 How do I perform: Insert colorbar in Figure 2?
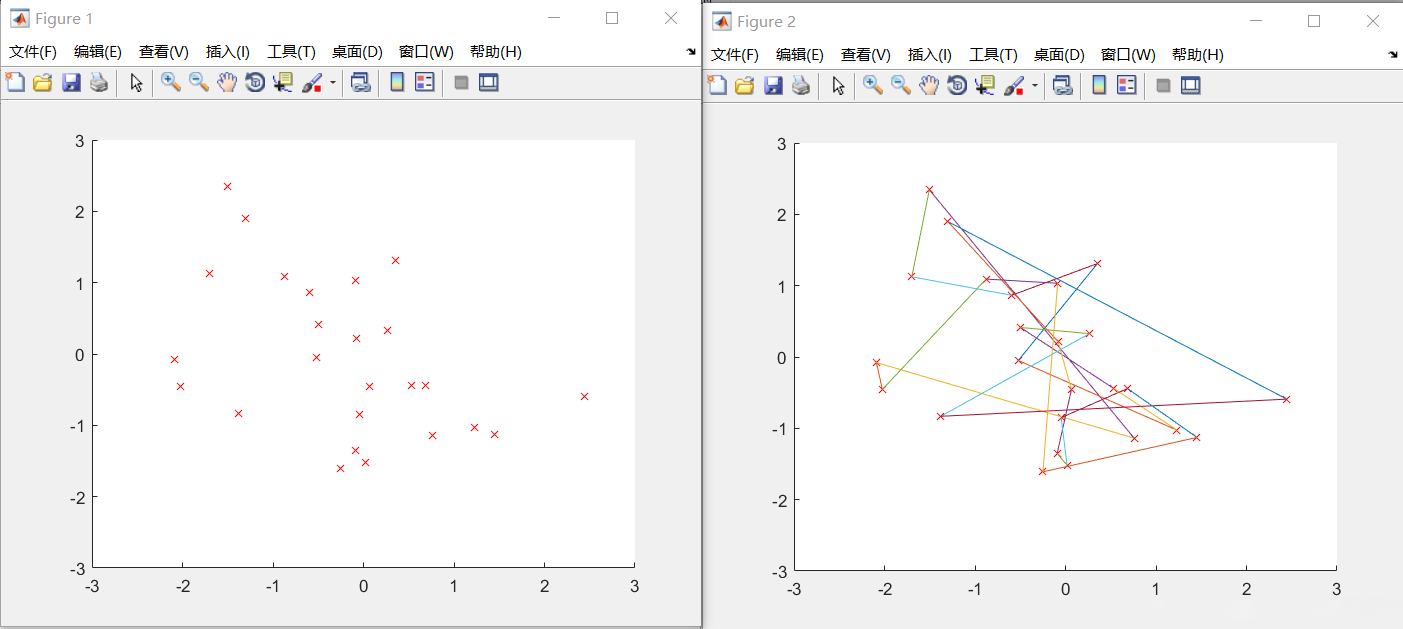[x=1099, y=86]
